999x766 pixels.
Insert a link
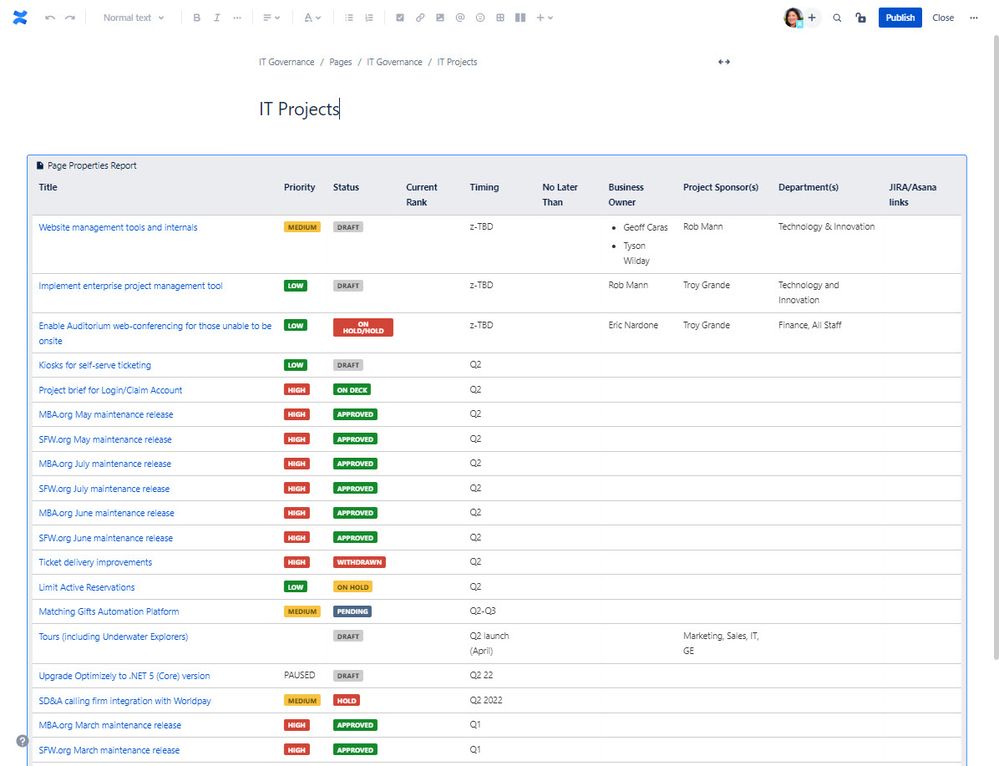(420, 18)
